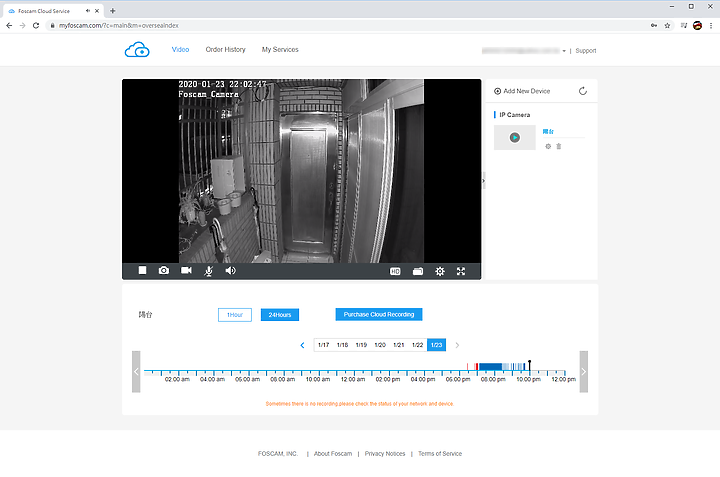Screen dimensions: 720x477
Task: Go forward in the browser
Action: [x=22, y=26]
